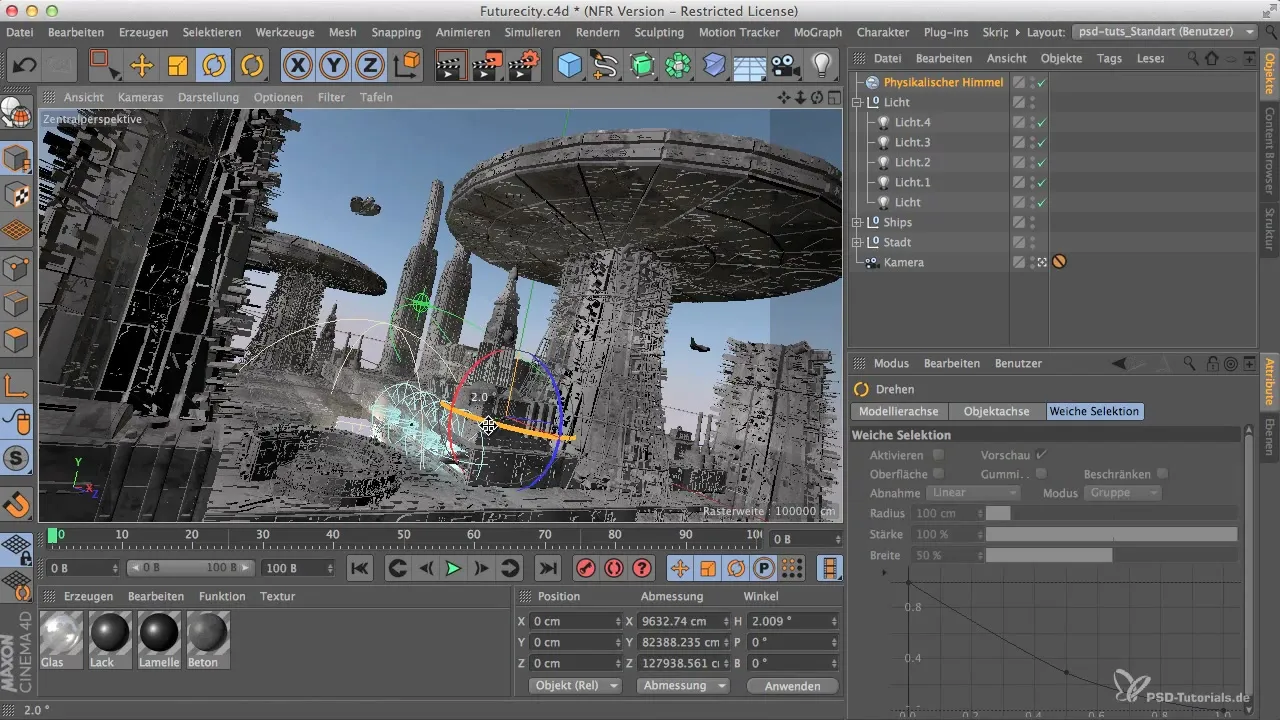Select Physikalischer Himmel object

[942, 82]
